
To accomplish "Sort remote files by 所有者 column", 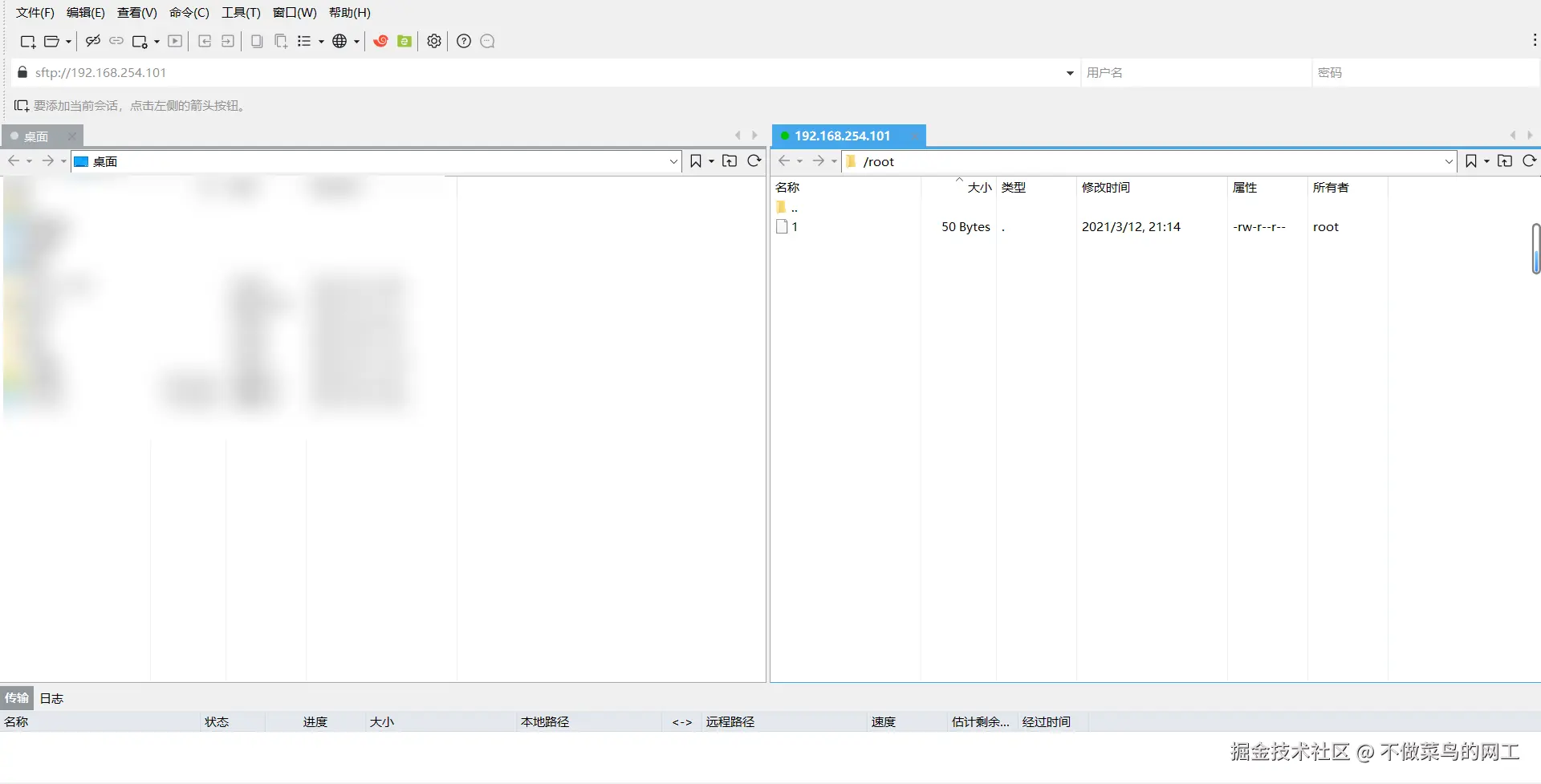I will [1348, 188].
